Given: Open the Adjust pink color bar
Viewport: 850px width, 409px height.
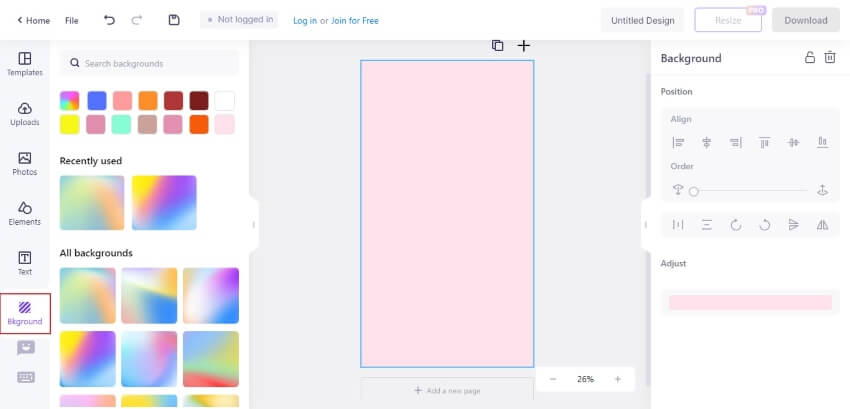Looking at the screenshot, I should [750, 302].
